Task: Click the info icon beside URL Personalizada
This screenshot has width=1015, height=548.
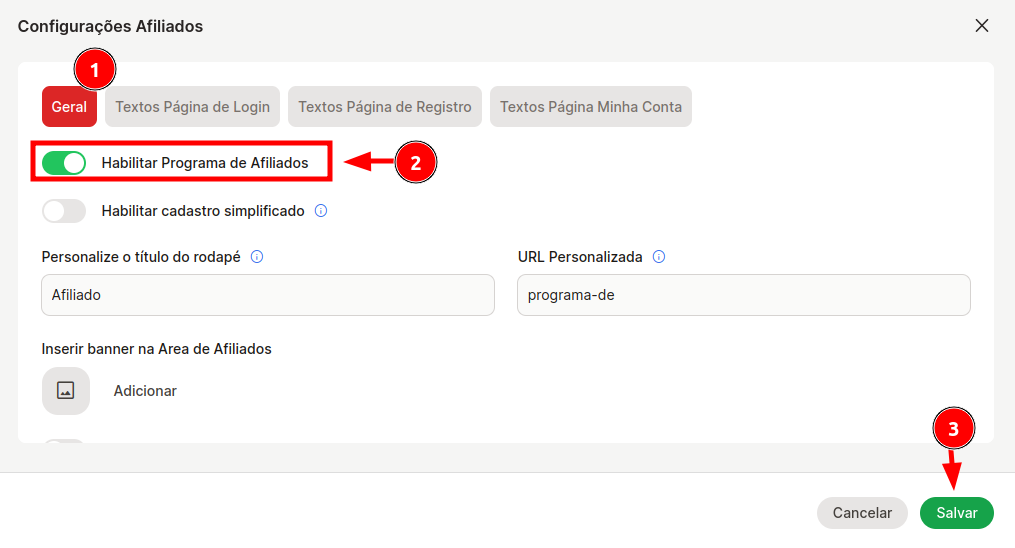Action: (x=659, y=257)
